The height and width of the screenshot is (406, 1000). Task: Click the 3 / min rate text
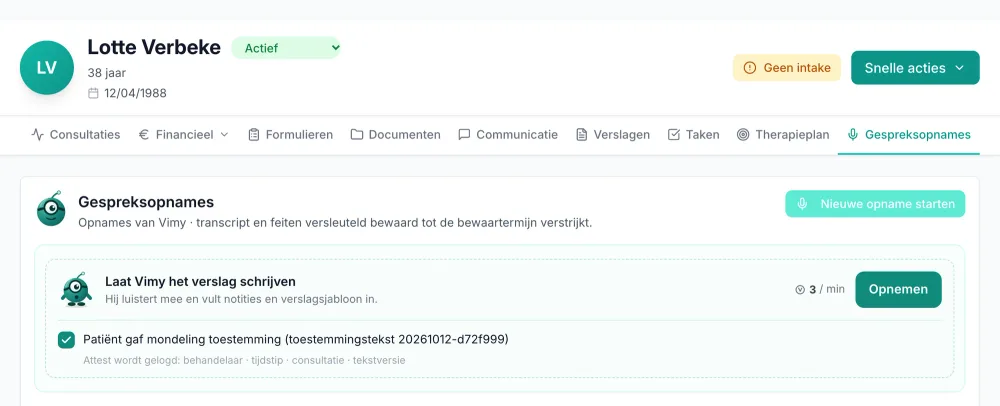[x=827, y=289]
